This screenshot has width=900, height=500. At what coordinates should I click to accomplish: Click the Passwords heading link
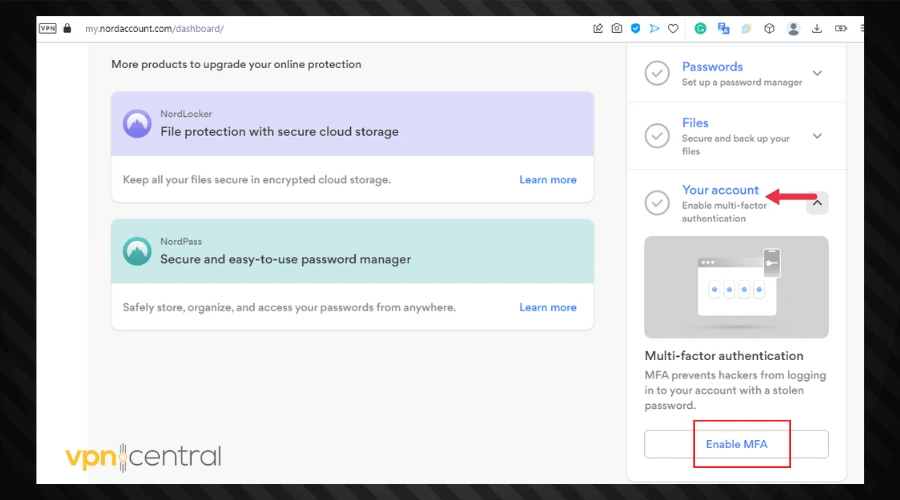712,67
